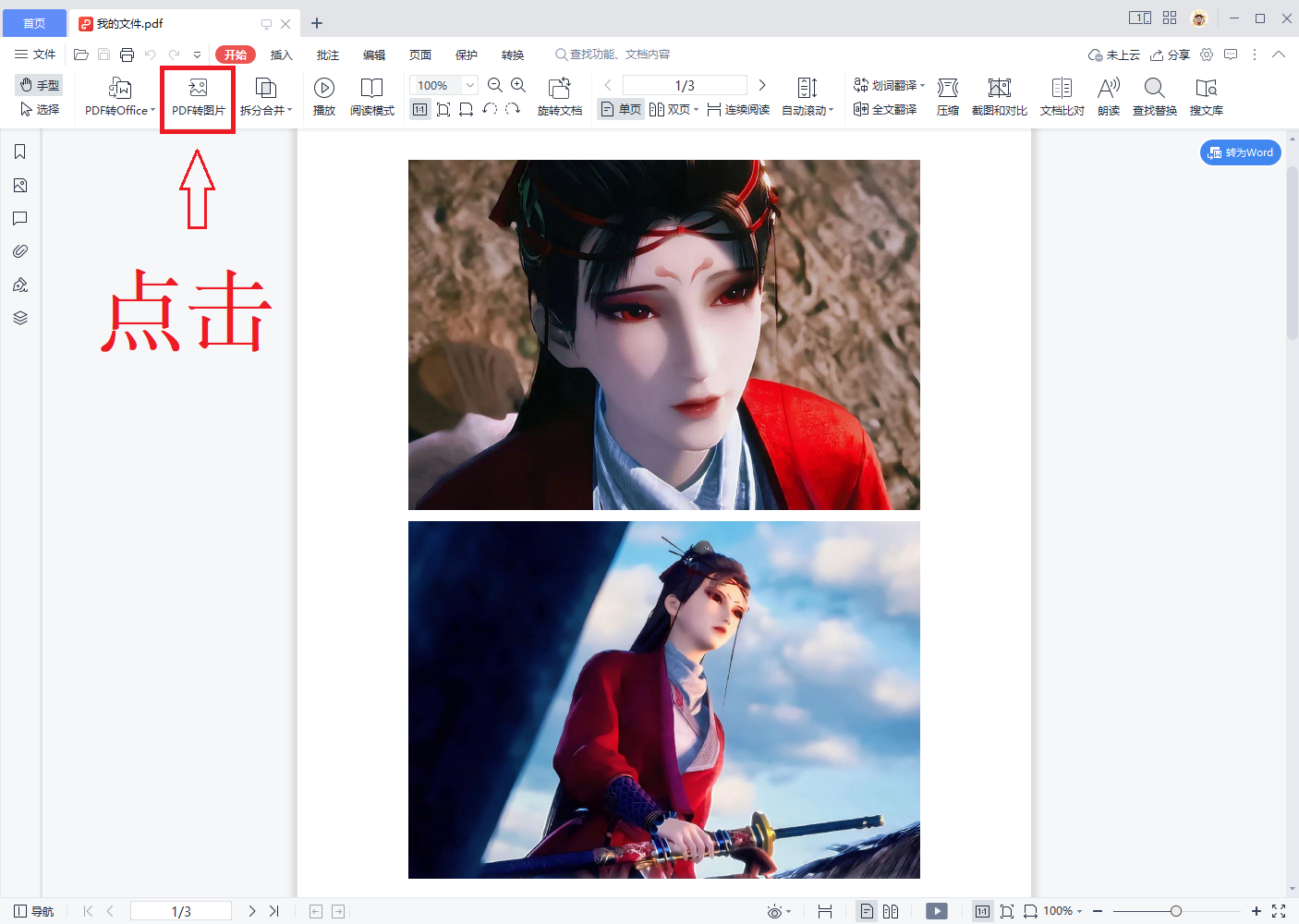The height and width of the screenshot is (924, 1299).
Task: Switch to the 首页 home tab
Action: (34, 23)
